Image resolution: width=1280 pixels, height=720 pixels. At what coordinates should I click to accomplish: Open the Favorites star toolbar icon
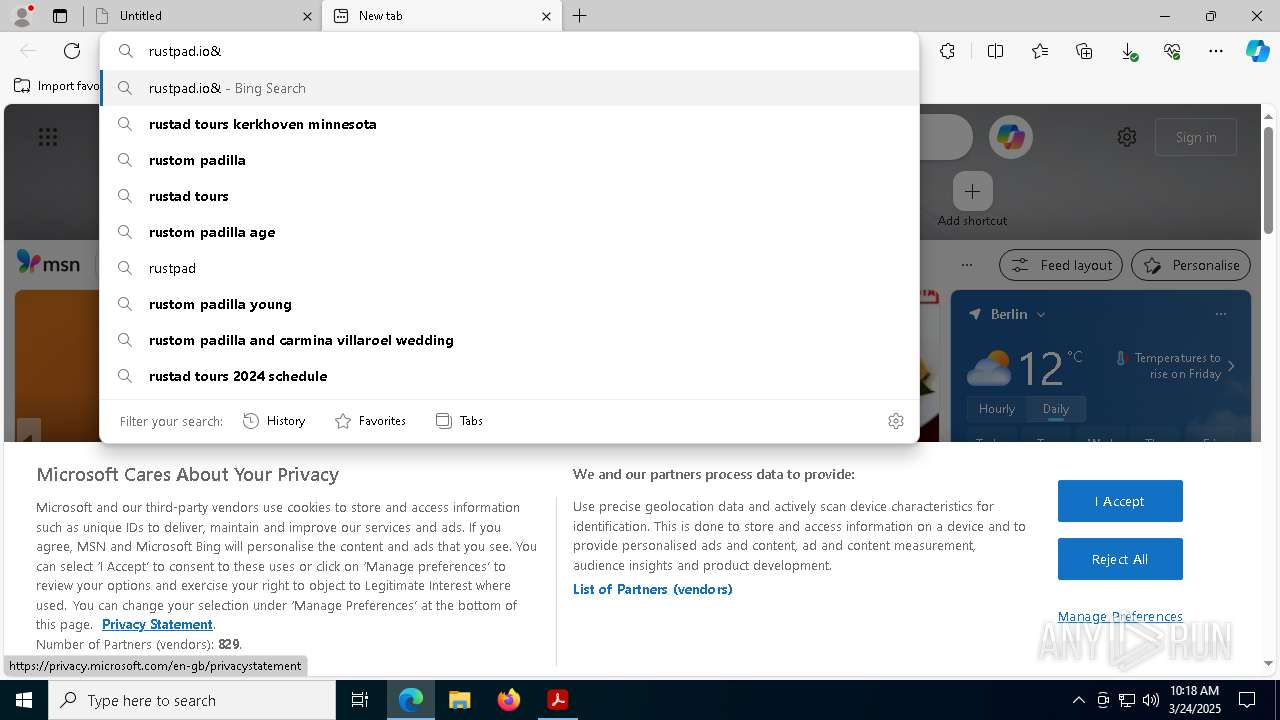pyautogui.click(x=1040, y=51)
